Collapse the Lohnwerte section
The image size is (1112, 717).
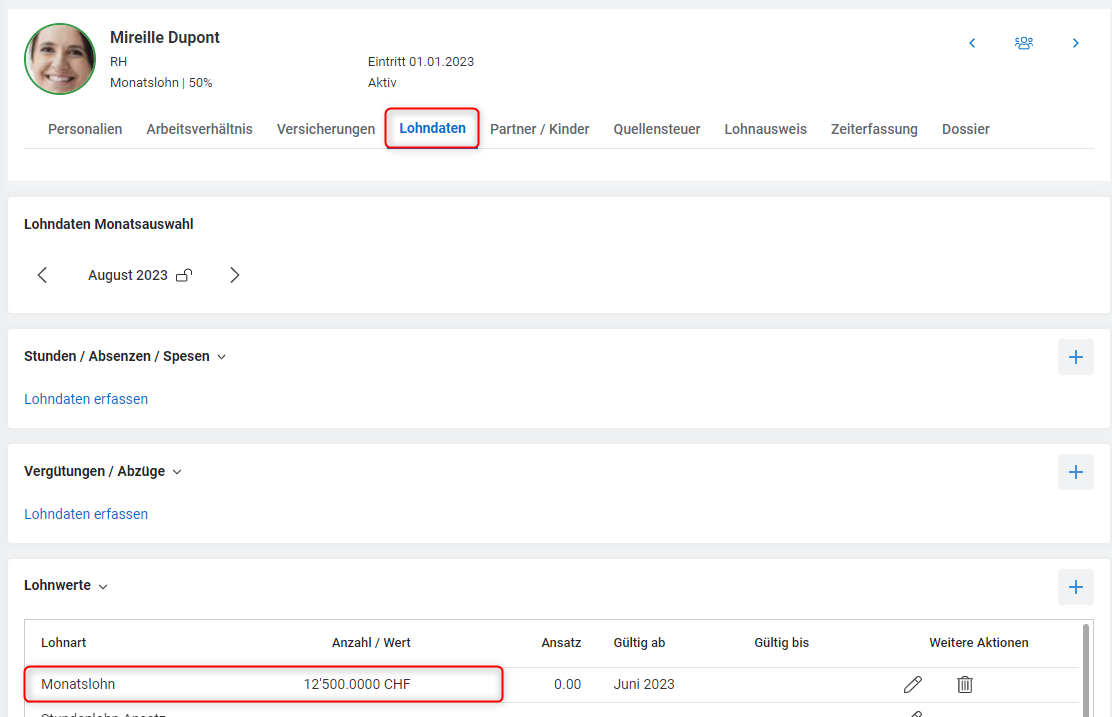point(103,587)
